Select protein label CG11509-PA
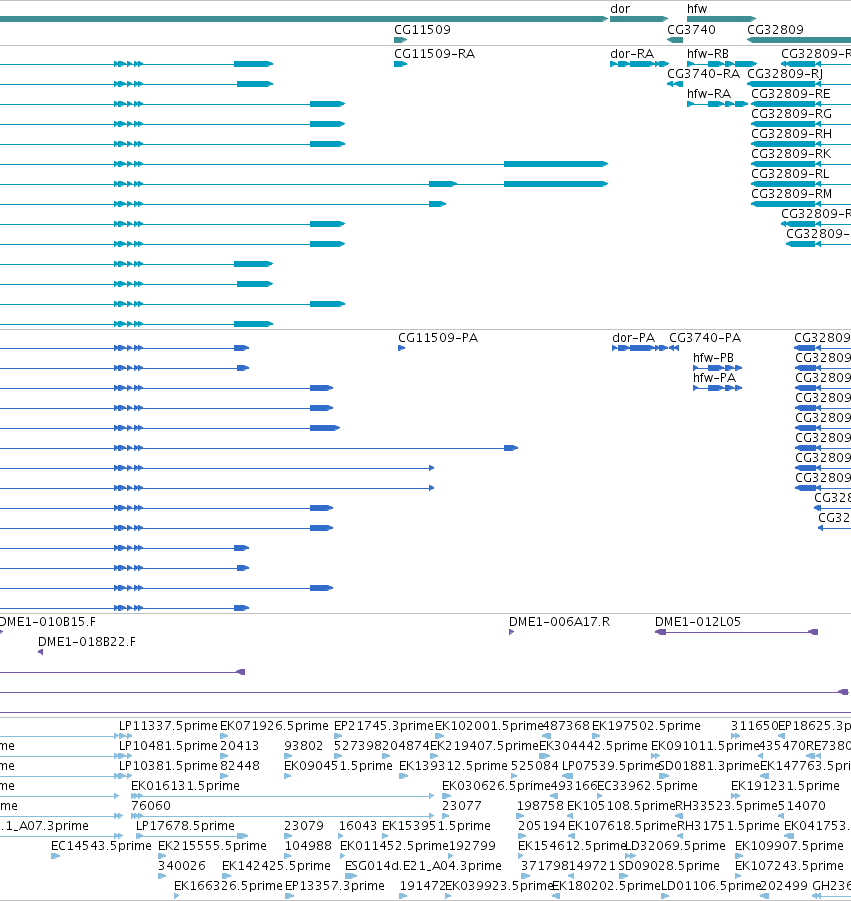 (438, 337)
